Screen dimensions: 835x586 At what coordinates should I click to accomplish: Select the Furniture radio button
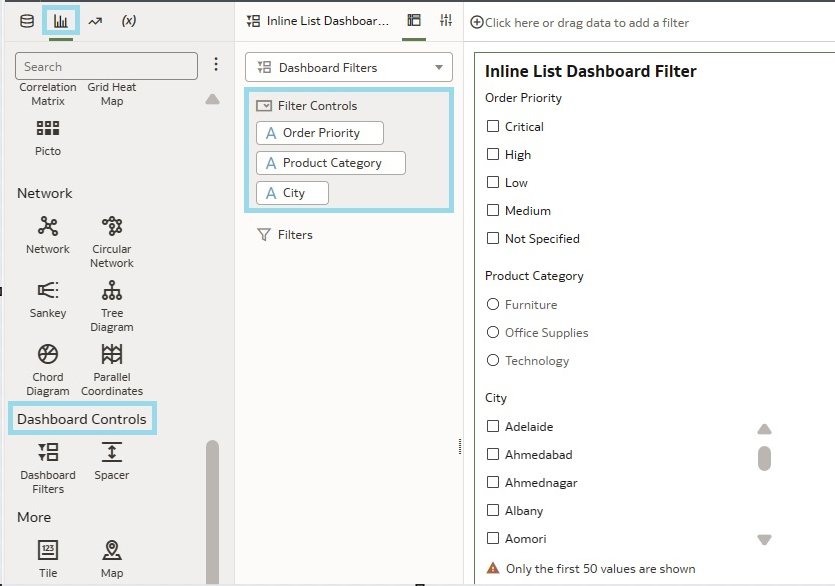coord(492,305)
